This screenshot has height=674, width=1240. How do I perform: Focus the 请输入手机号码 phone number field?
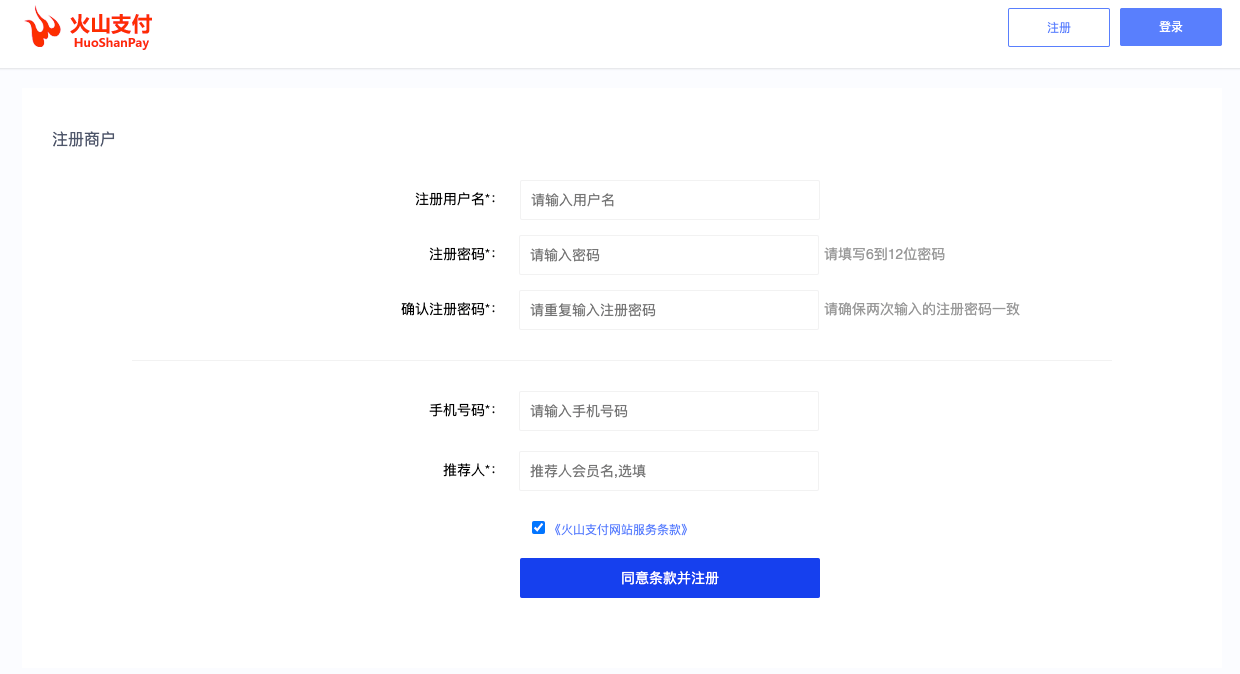[x=668, y=410]
